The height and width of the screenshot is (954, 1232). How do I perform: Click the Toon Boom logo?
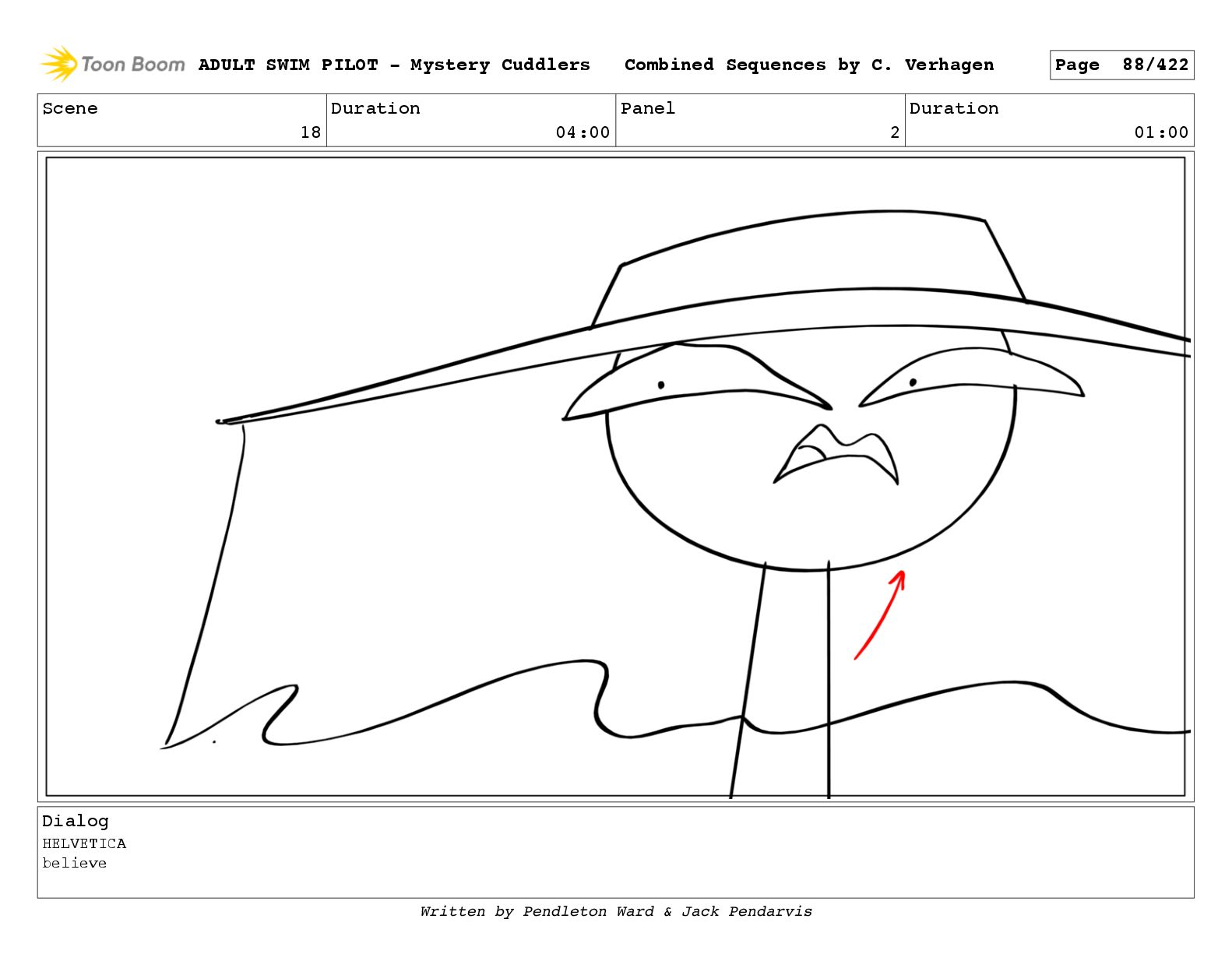pyautogui.click(x=113, y=64)
